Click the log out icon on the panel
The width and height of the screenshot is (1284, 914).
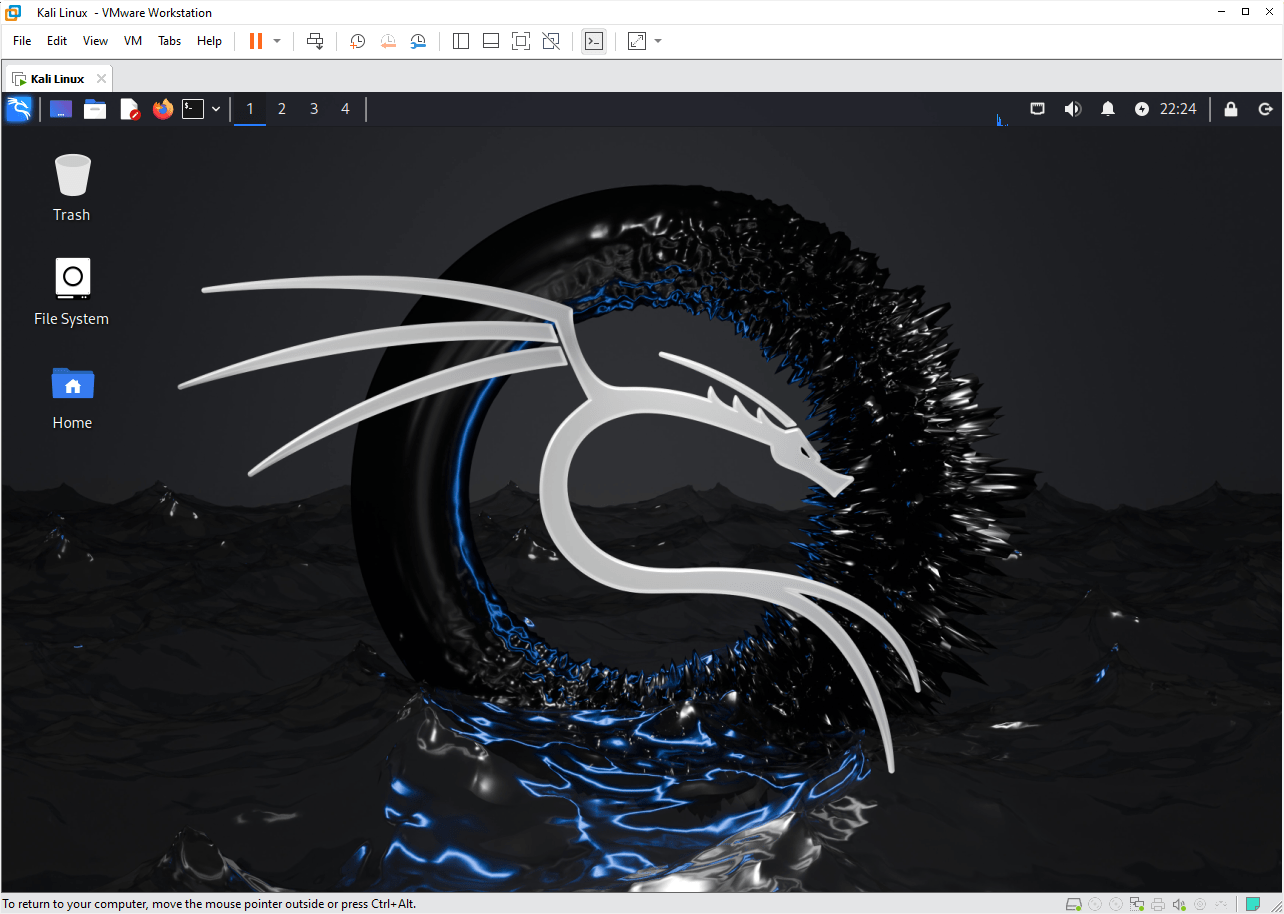click(x=1265, y=109)
